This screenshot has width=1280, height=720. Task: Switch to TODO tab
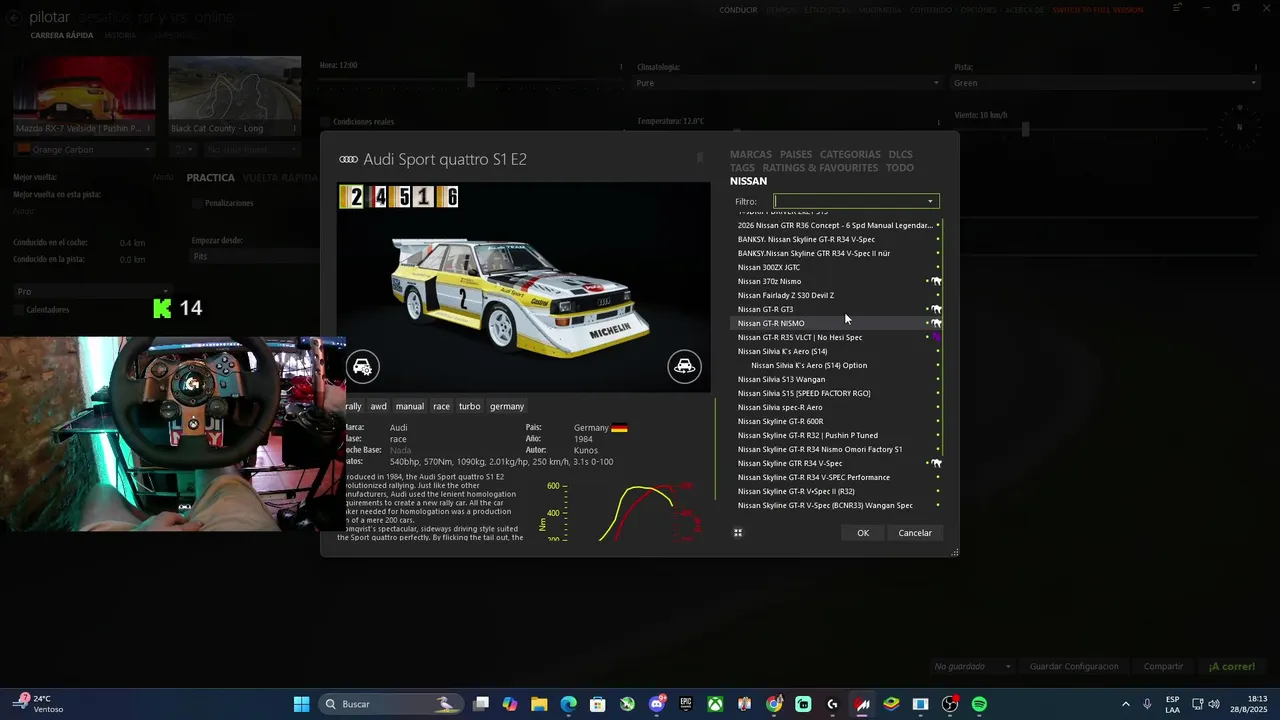pyautogui.click(x=900, y=168)
